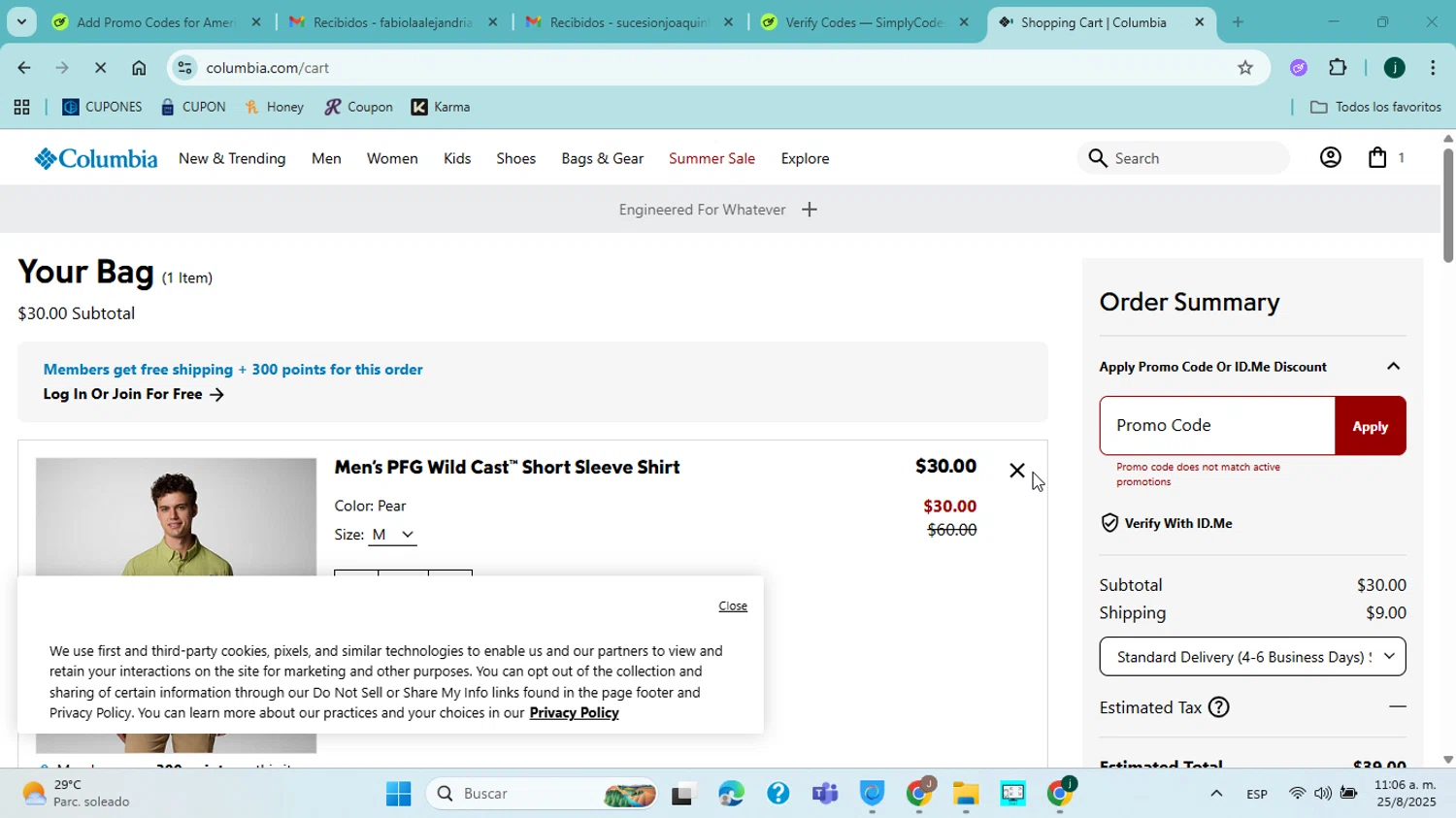
Task: Open Todos los favoritos folder
Action: pyautogui.click(x=1375, y=108)
